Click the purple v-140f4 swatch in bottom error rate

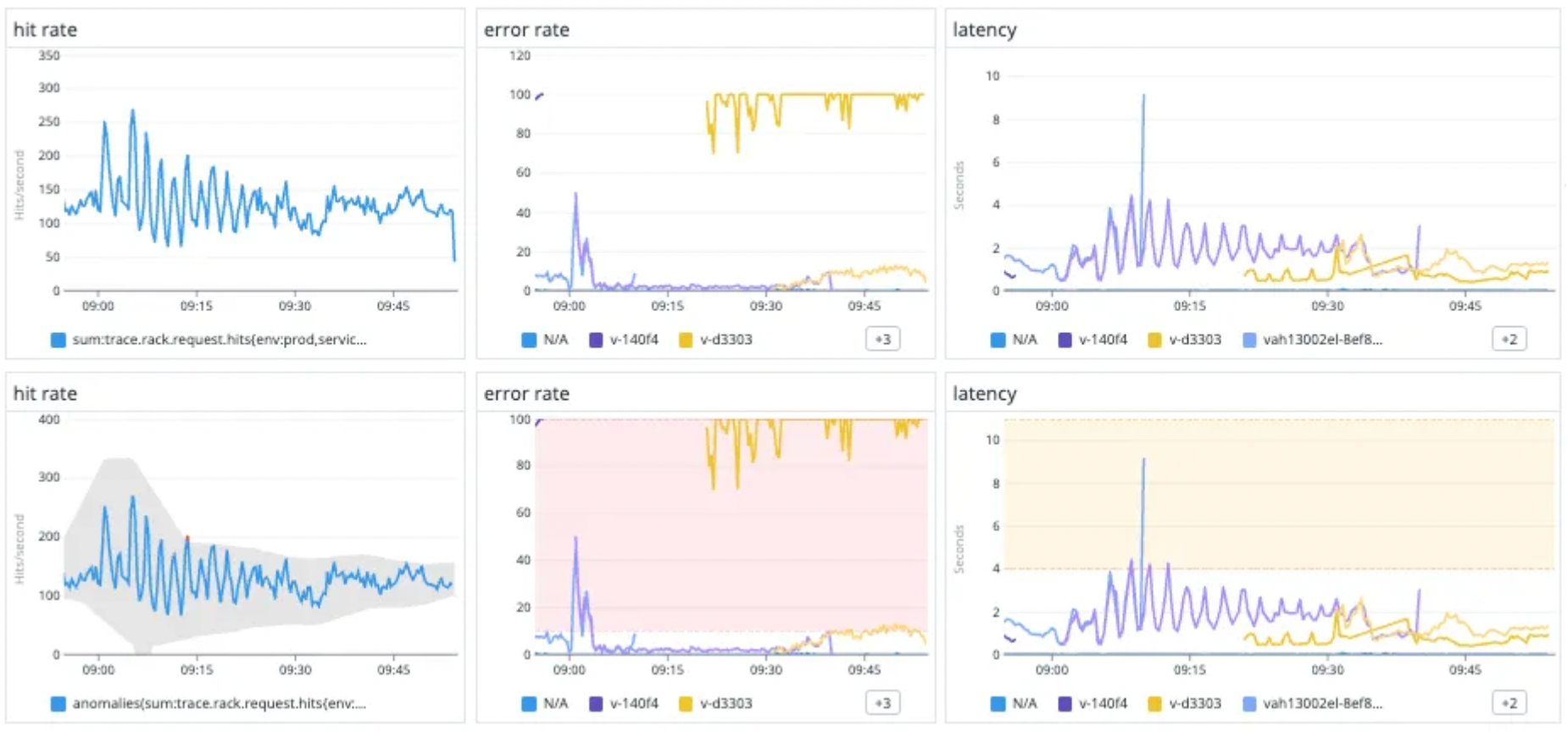pos(596,703)
